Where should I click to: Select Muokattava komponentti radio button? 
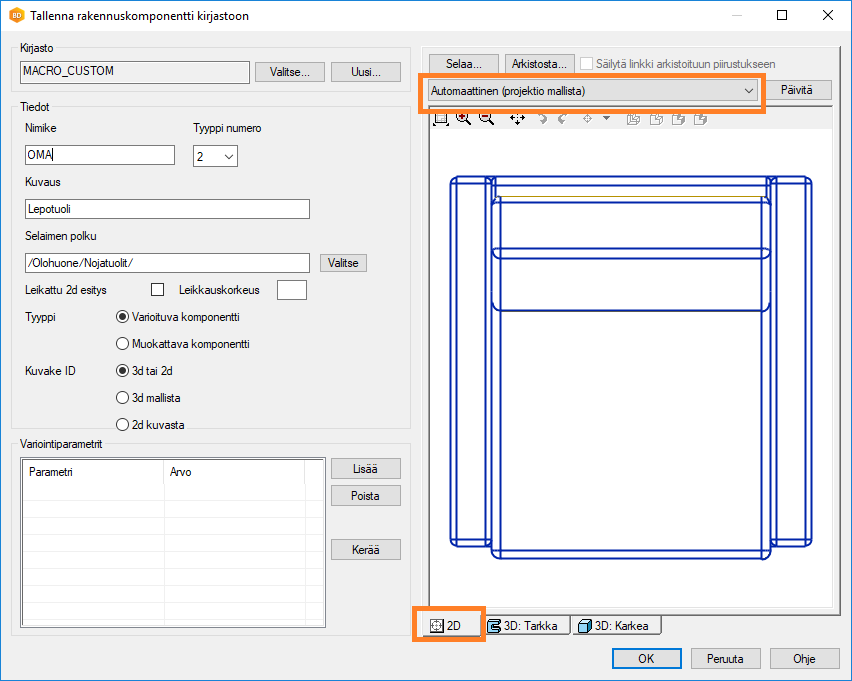123,343
